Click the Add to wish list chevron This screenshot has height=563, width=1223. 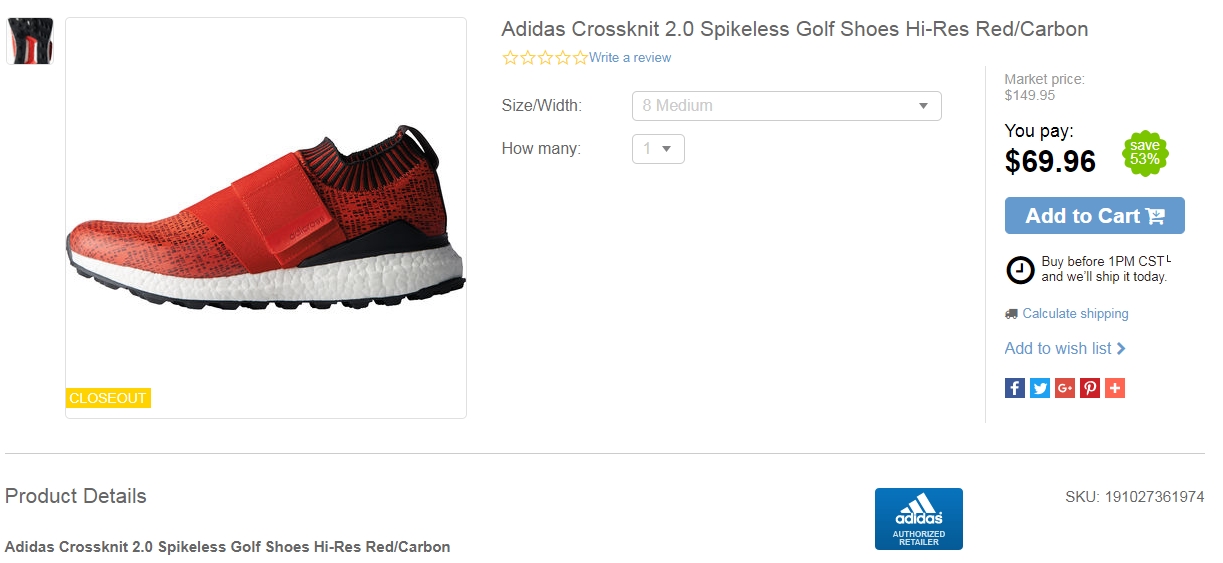click(1121, 349)
